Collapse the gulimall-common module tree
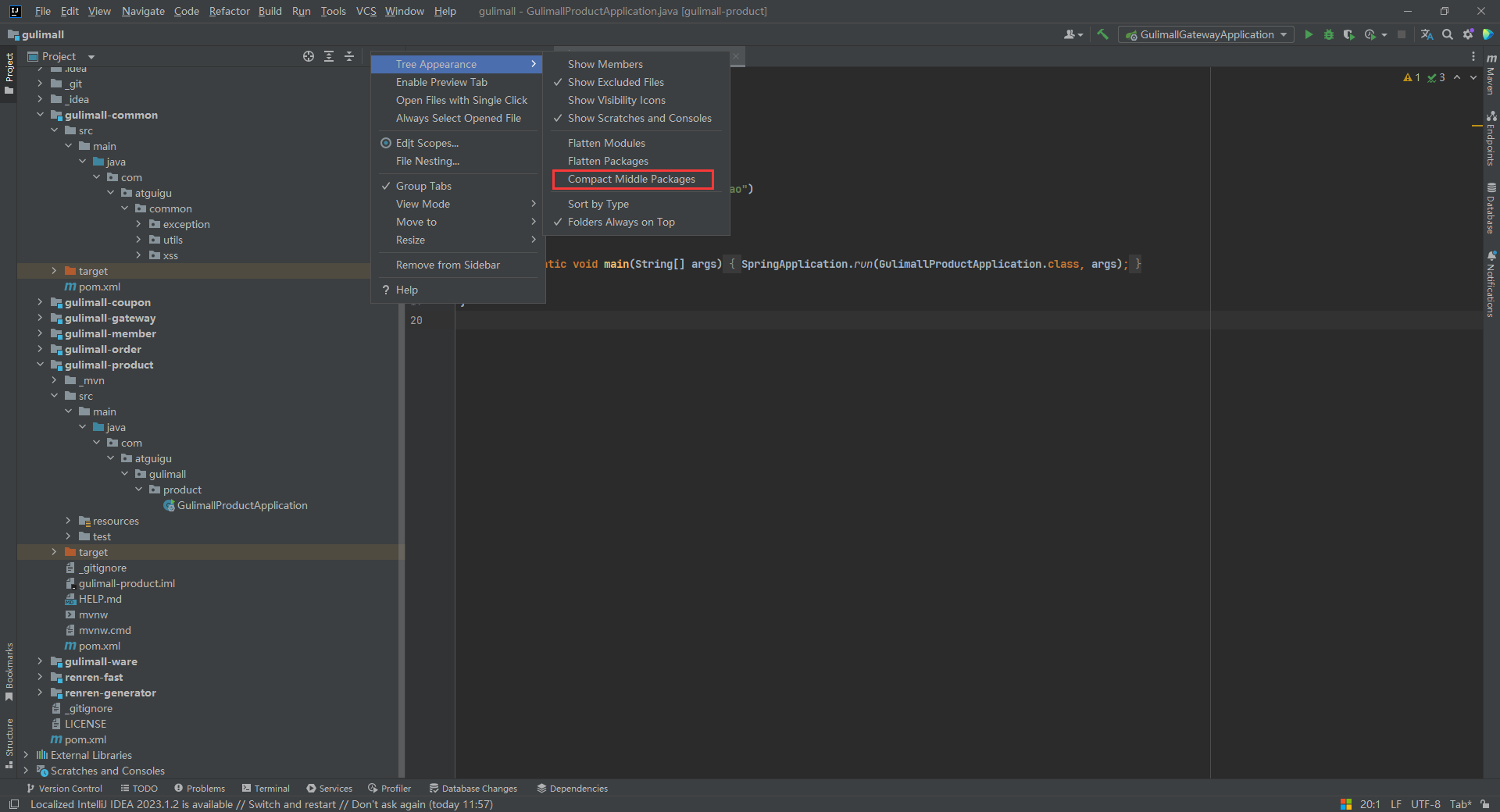Image resolution: width=1500 pixels, height=812 pixels. click(40, 115)
